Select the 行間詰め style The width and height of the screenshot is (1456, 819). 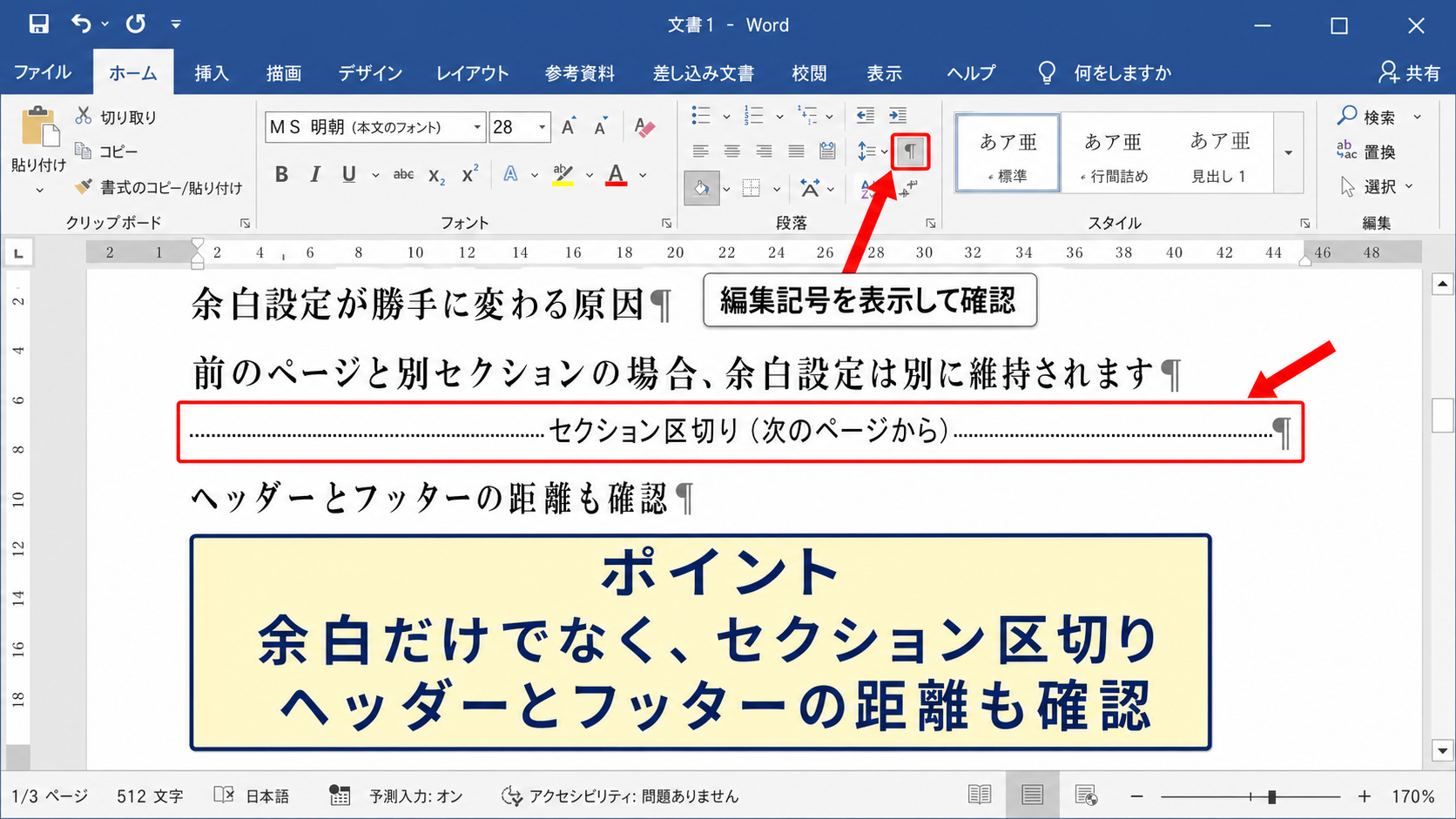click(x=1115, y=153)
